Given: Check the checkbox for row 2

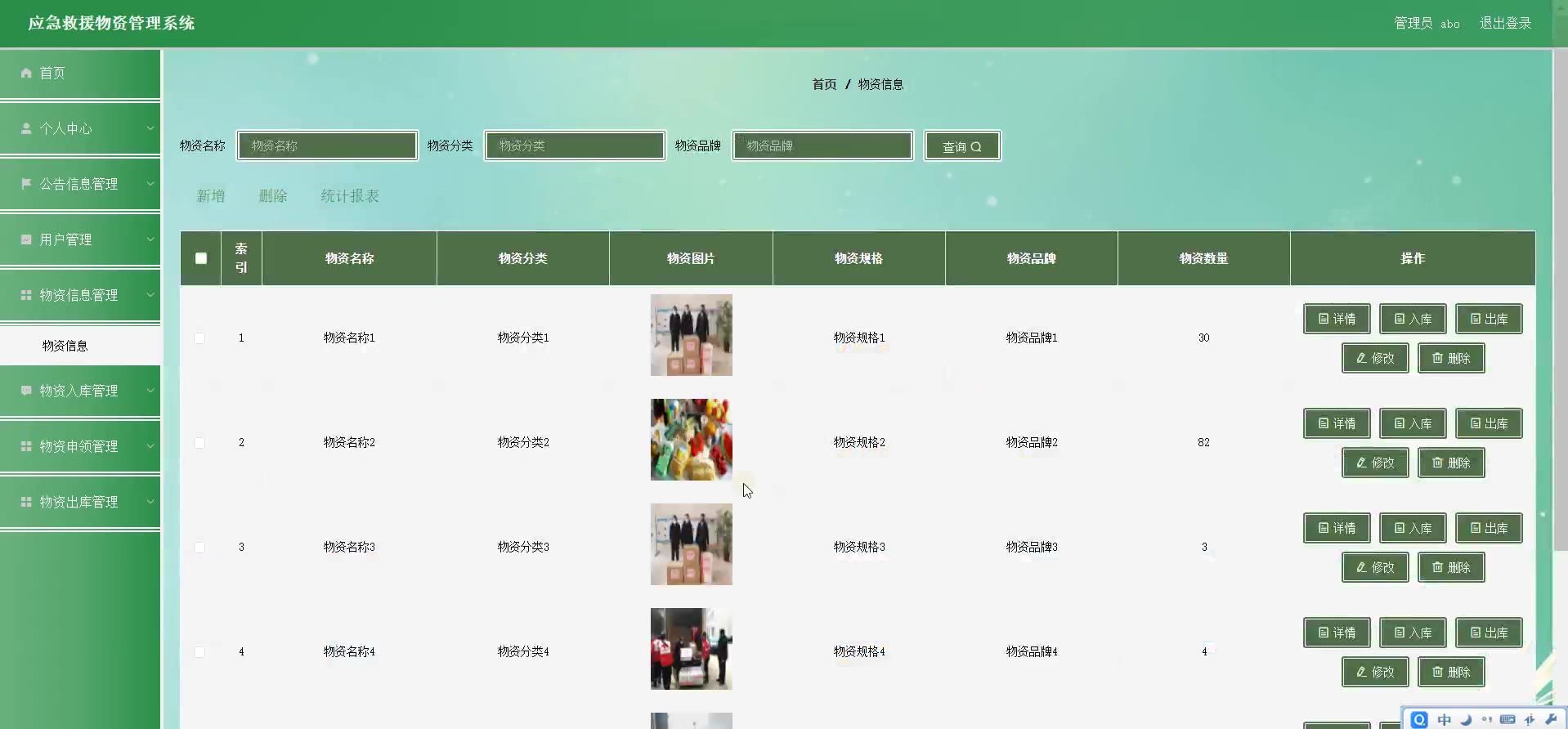Looking at the screenshot, I should [199, 443].
